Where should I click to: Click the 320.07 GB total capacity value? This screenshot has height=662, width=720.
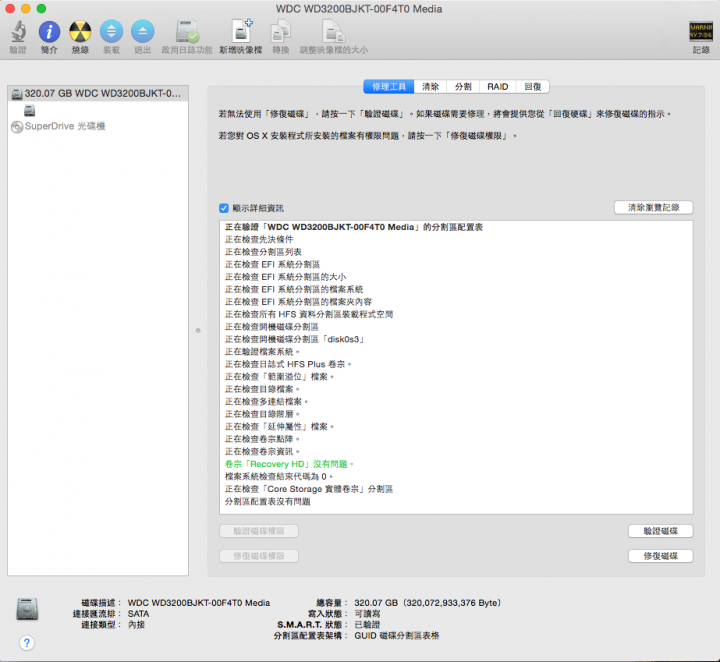click(428, 603)
